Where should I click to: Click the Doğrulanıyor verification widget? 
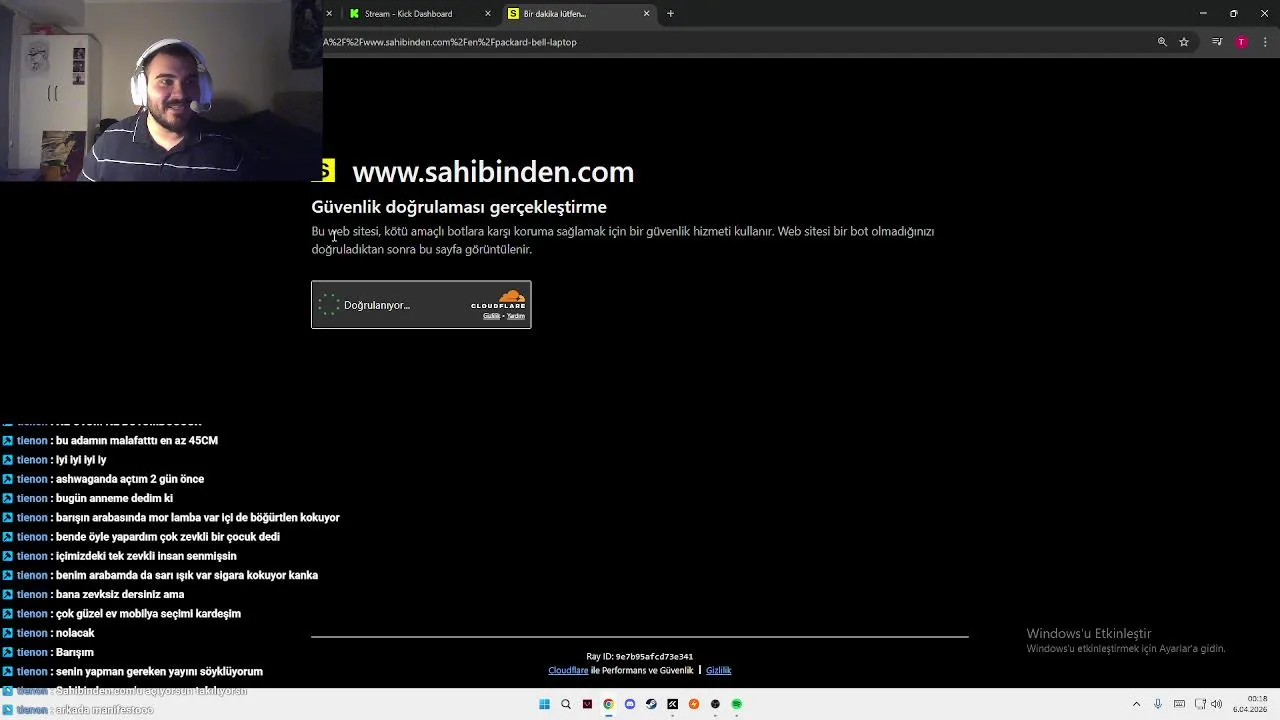pyautogui.click(x=421, y=305)
